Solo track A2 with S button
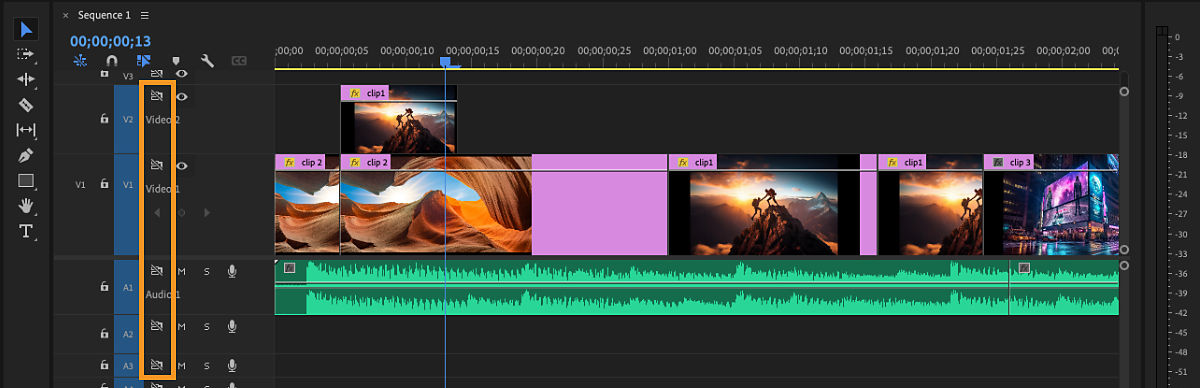 (x=207, y=326)
